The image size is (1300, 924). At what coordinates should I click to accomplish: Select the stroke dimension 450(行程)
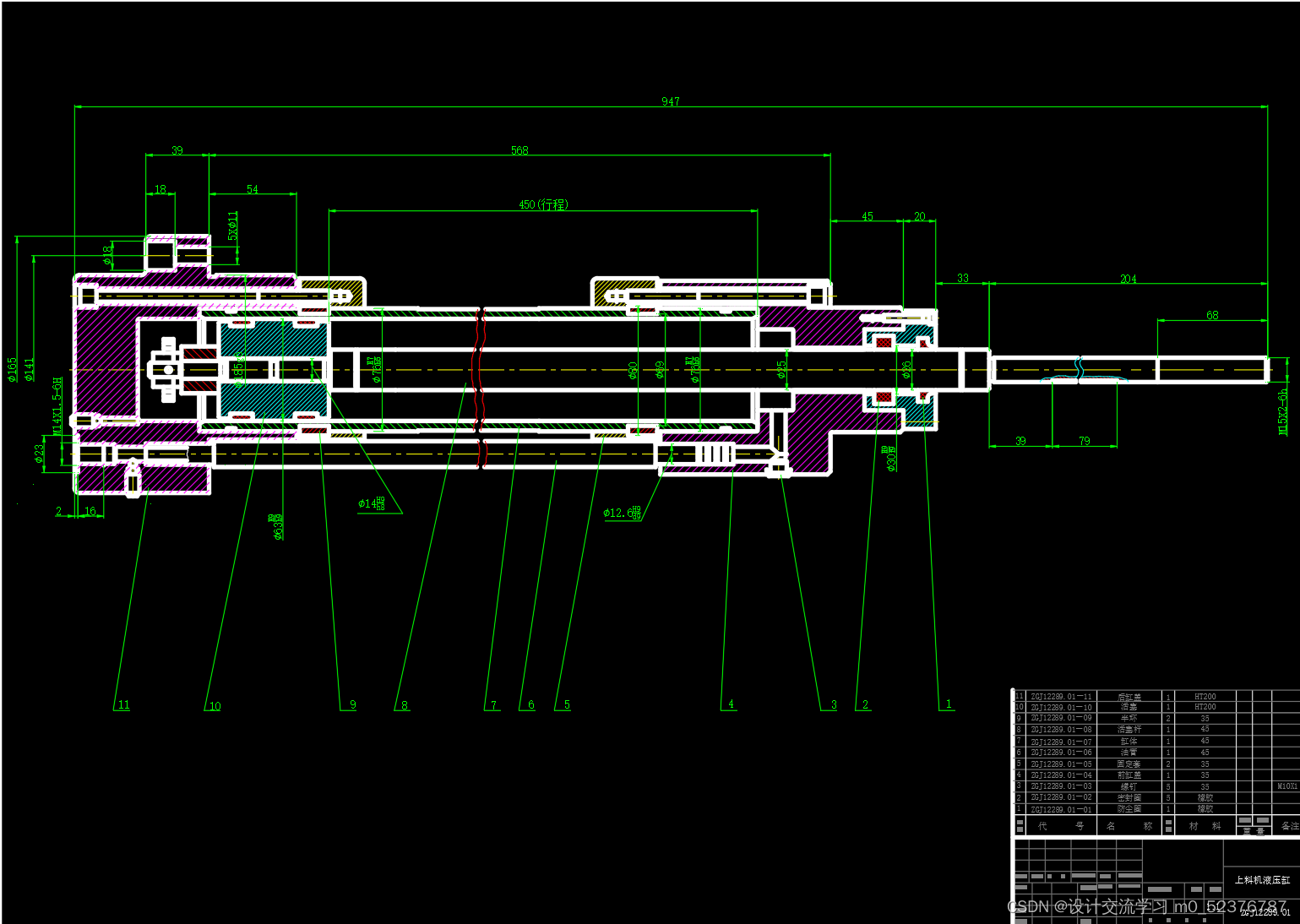tap(543, 204)
